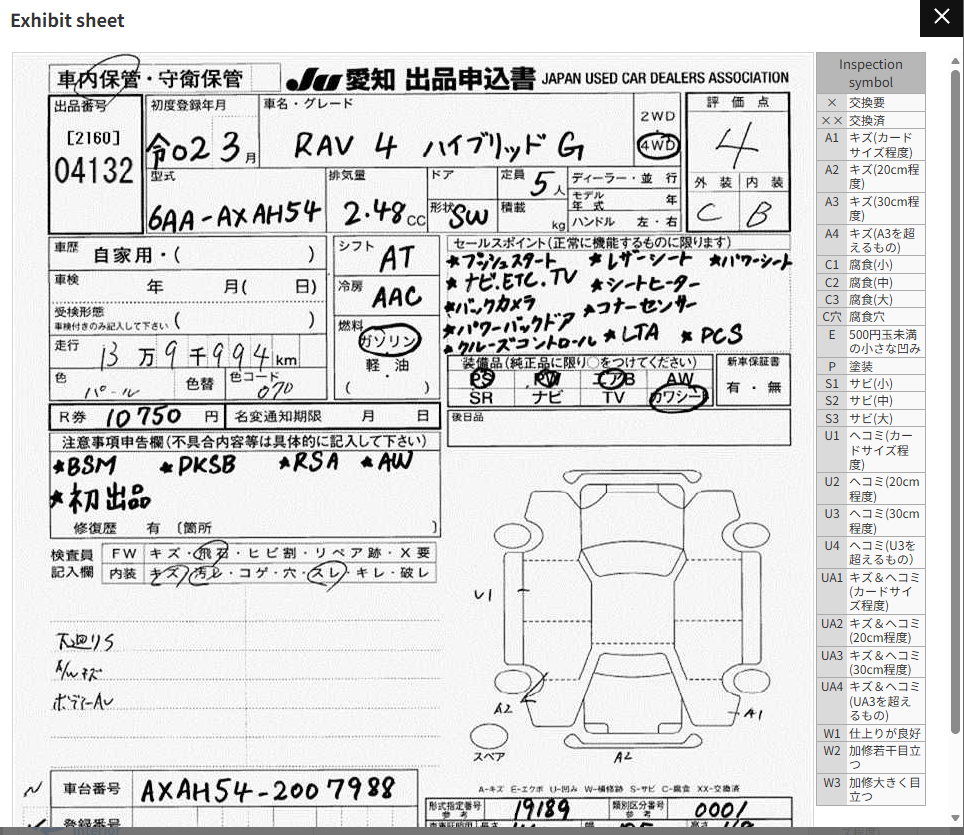Image resolution: width=964 pixels, height=835 pixels.
Task: Select the A3 symbol row
Action: tap(871, 209)
